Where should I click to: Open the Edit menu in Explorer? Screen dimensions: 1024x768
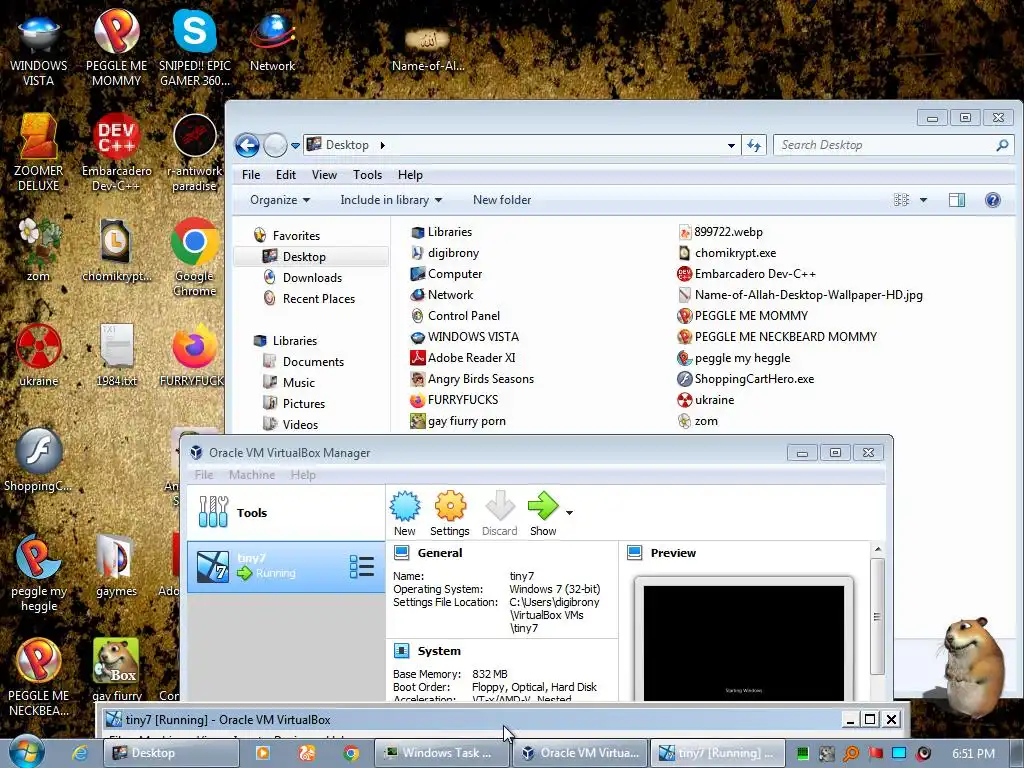pos(285,175)
